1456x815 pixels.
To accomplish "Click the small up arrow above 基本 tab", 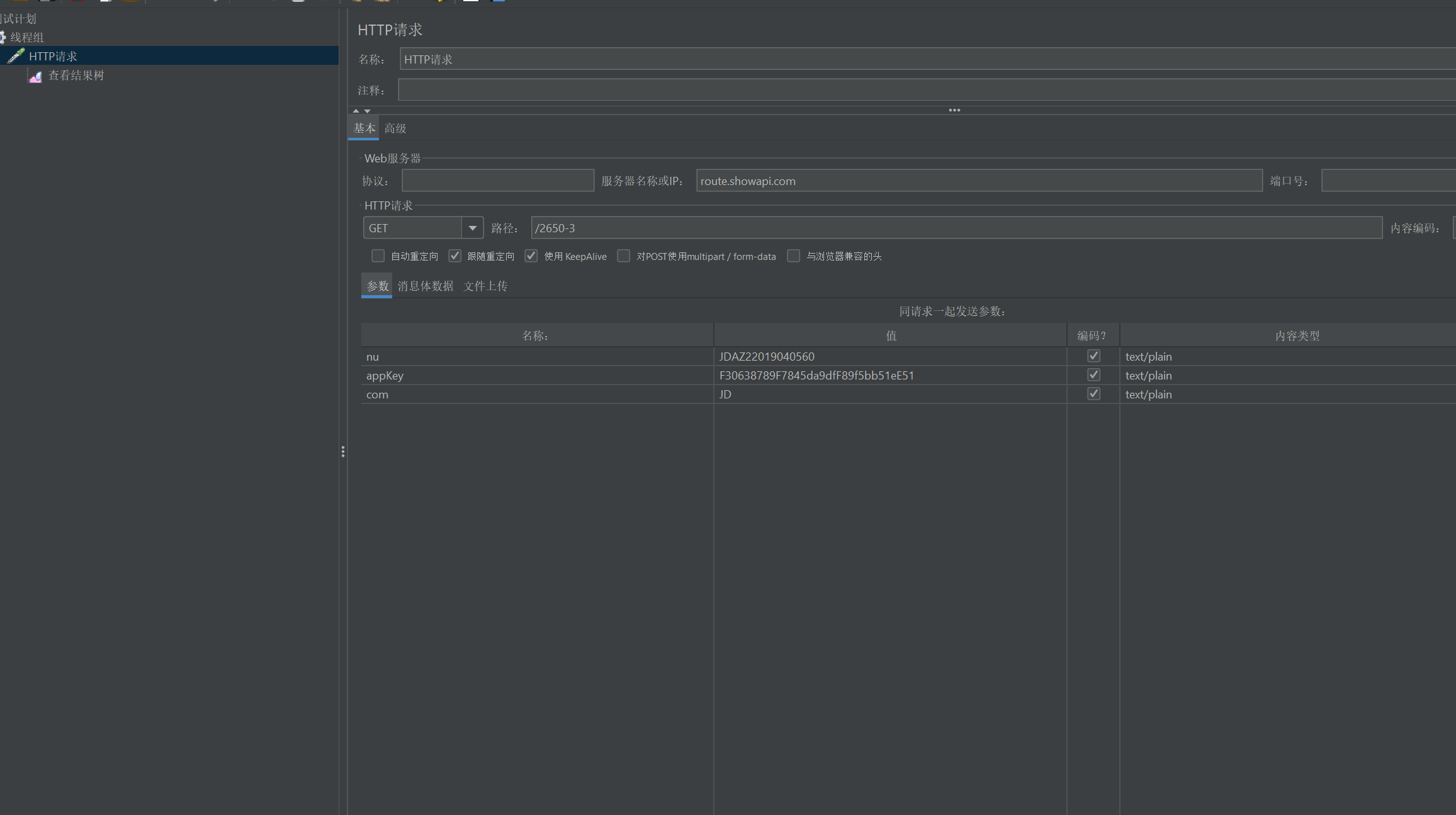I will coord(356,111).
